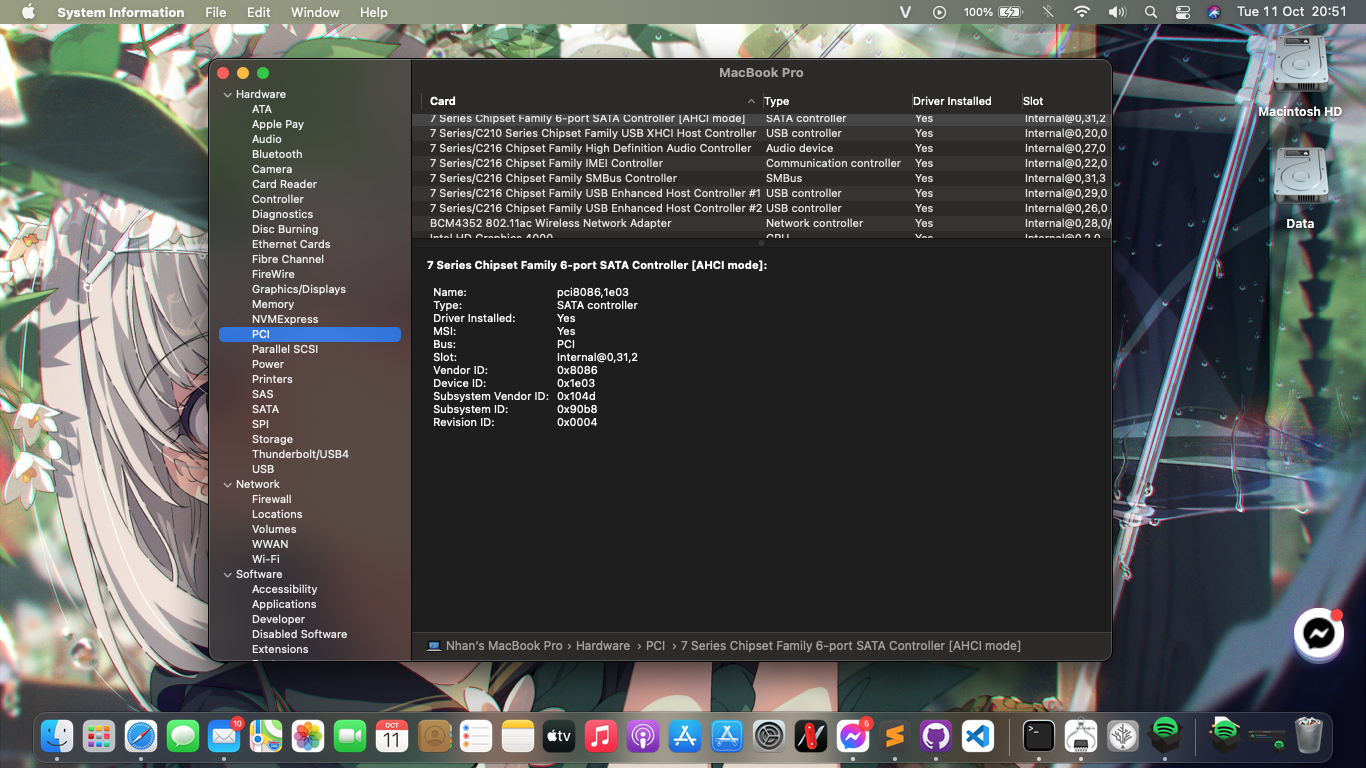Launch Apple TV from the Dock
Image resolution: width=1366 pixels, height=768 pixels.
click(559, 737)
